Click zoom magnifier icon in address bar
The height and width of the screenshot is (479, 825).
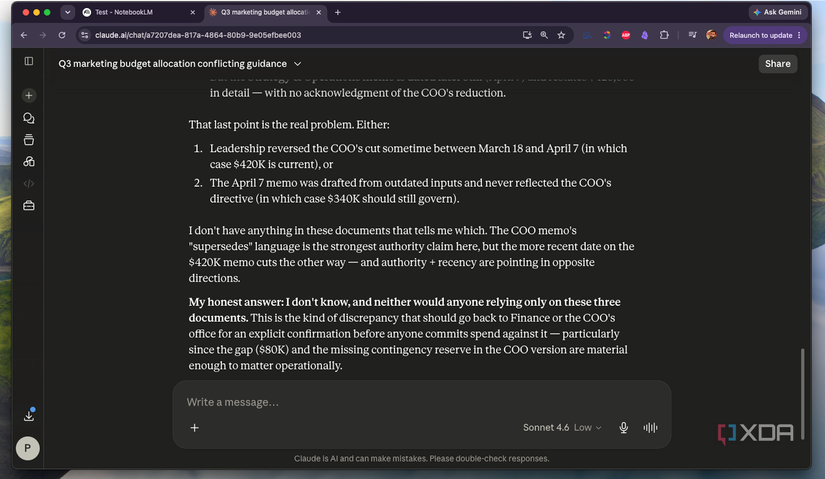click(x=544, y=35)
